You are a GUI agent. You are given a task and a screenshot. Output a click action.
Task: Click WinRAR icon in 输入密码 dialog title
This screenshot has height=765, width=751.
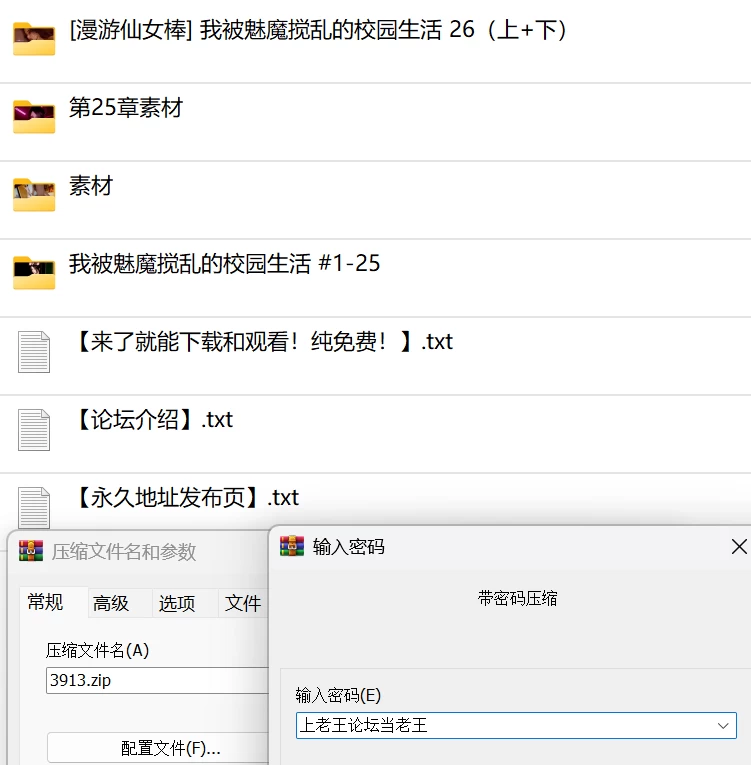click(292, 546)
